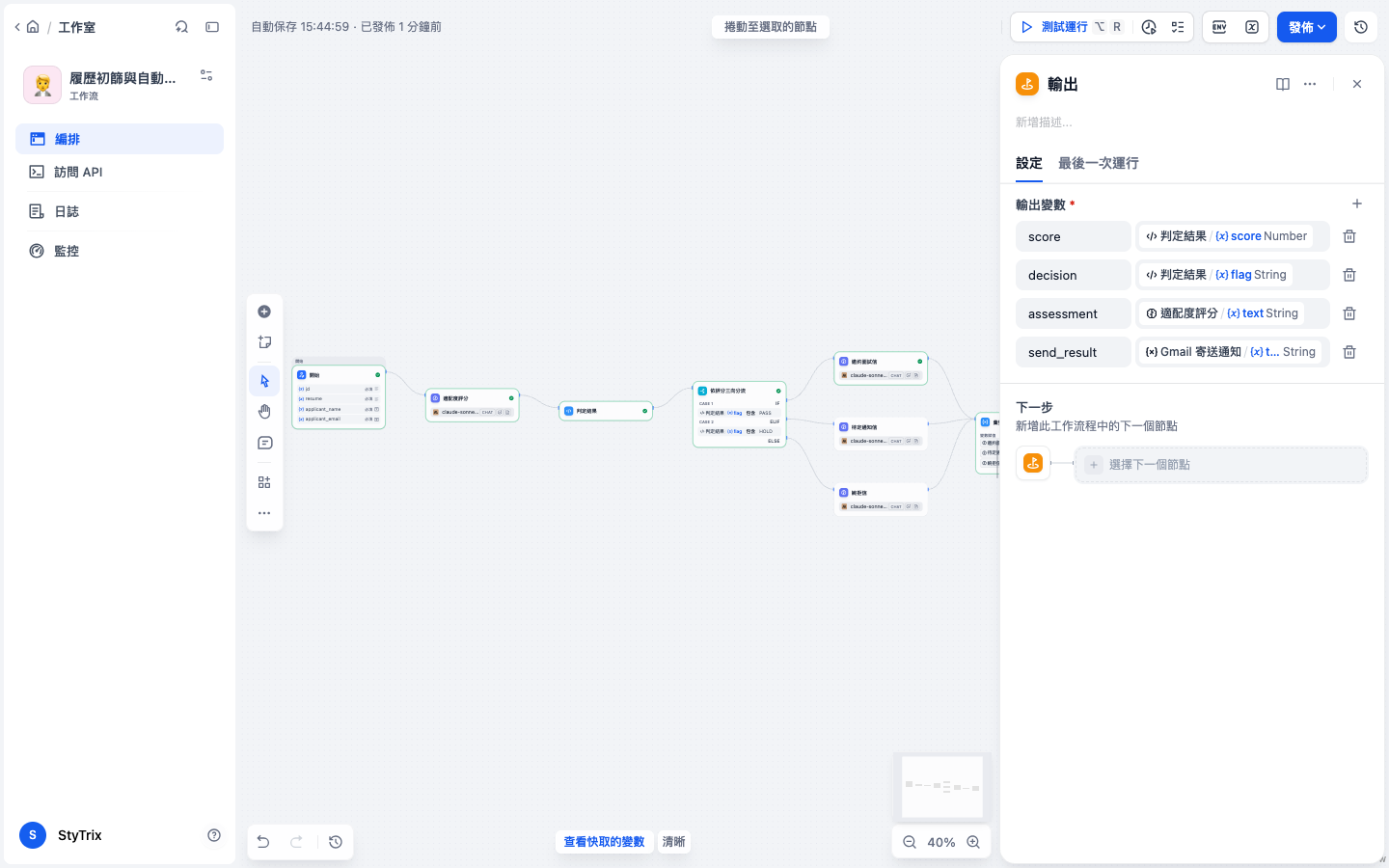Delete the decision output variable

tap(1349, 275)
